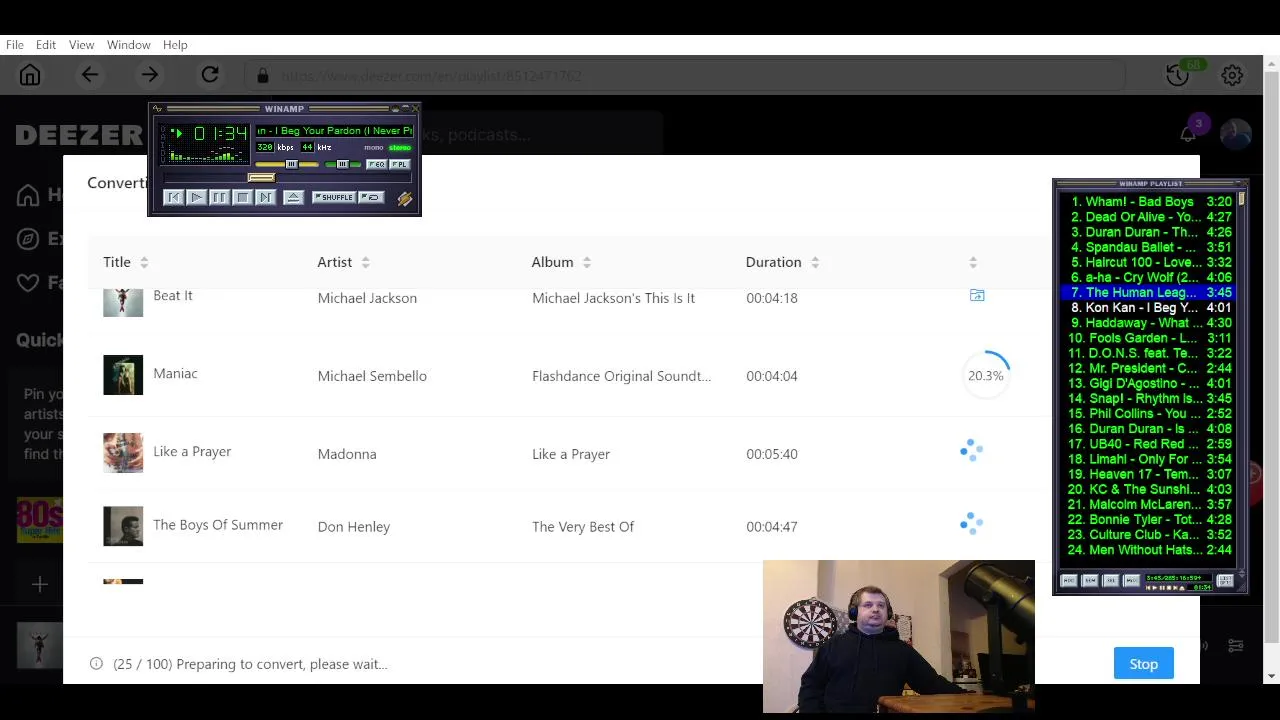Click the URL address bar
Image resolution: width=1280 pixels, height=720 pixels.
click(x=685, y=75)
